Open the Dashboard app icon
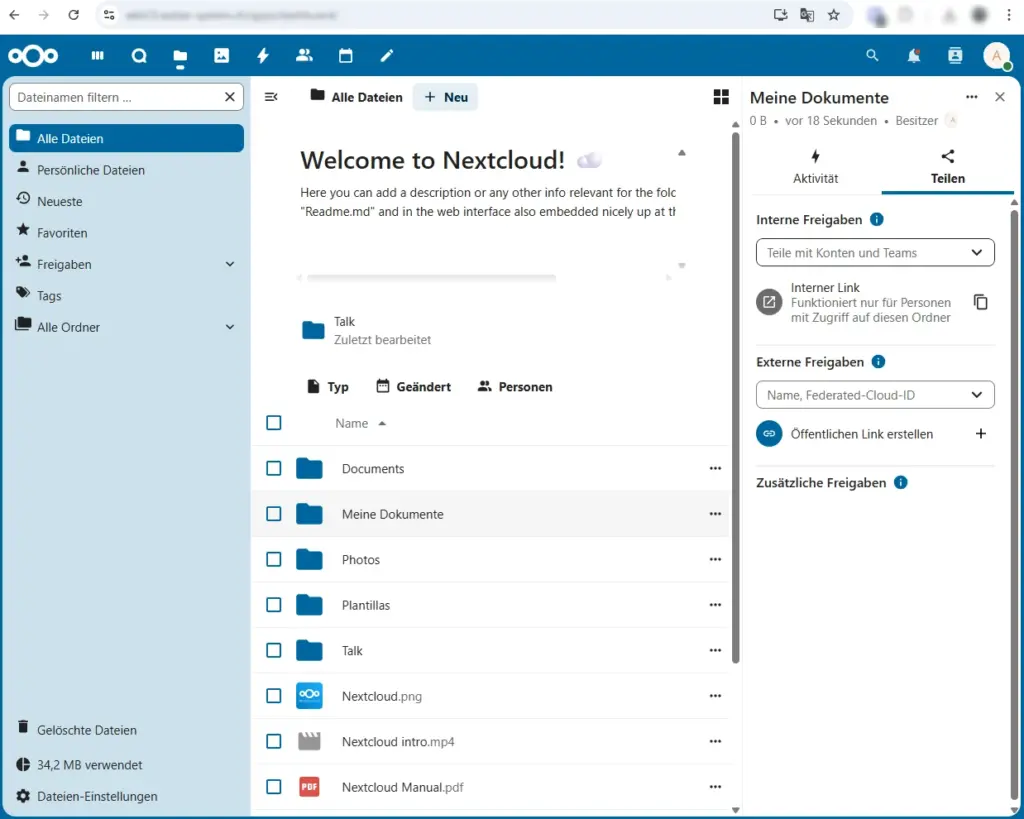 coord(97,56)
